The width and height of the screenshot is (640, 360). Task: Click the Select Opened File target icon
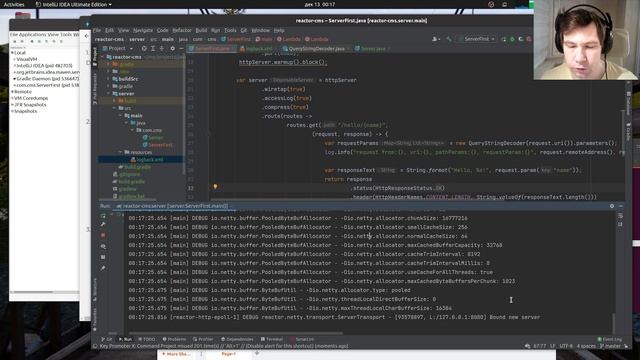click(144, 48)
